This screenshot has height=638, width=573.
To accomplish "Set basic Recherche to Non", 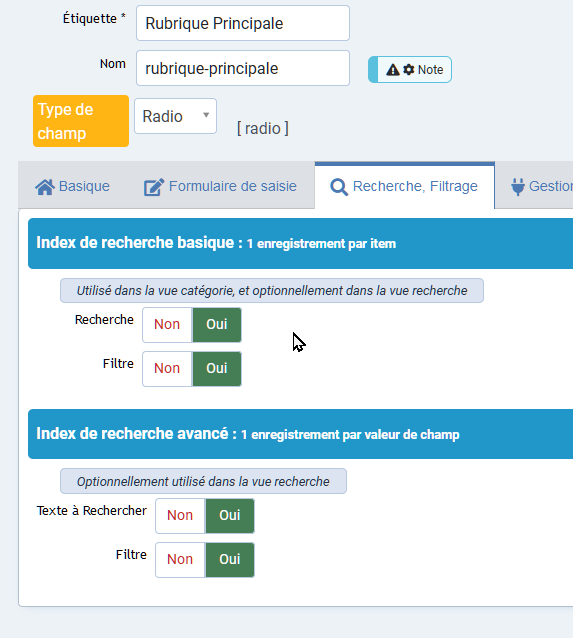I will (167, 325).
